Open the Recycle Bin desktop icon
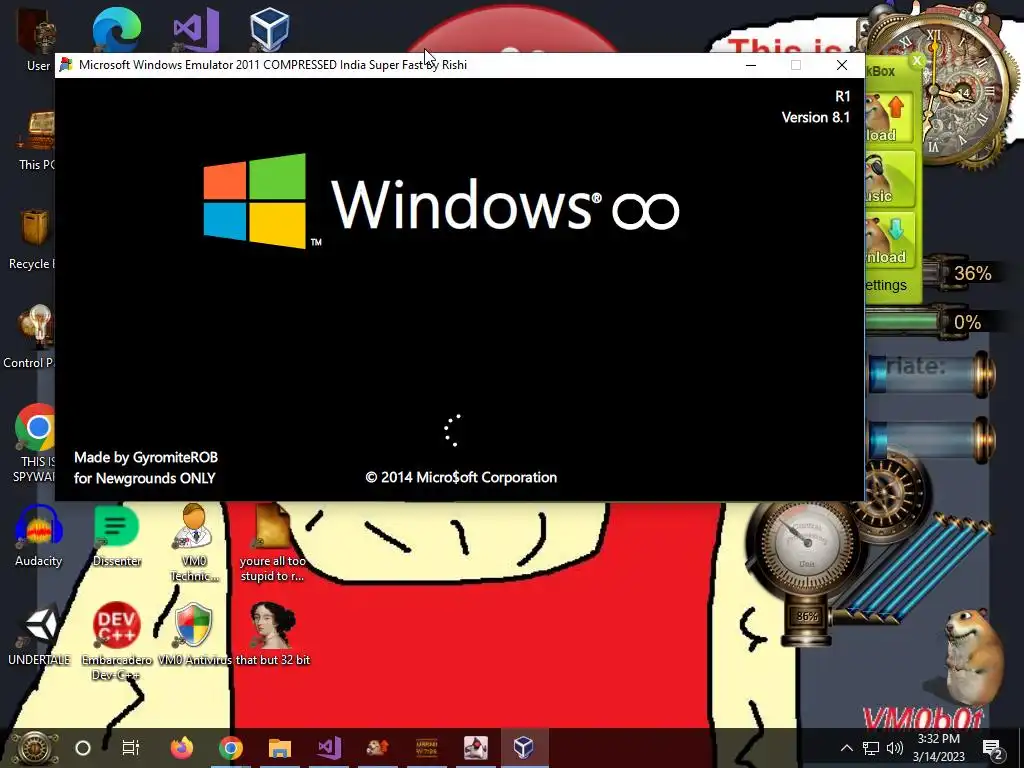The height and width of the screenshot is (768, 1024). pyautogui.click(x=34, y=238)
